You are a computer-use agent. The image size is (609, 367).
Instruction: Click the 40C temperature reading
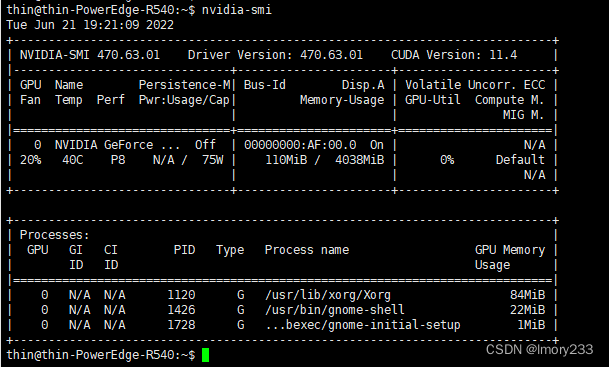point(73,160)
